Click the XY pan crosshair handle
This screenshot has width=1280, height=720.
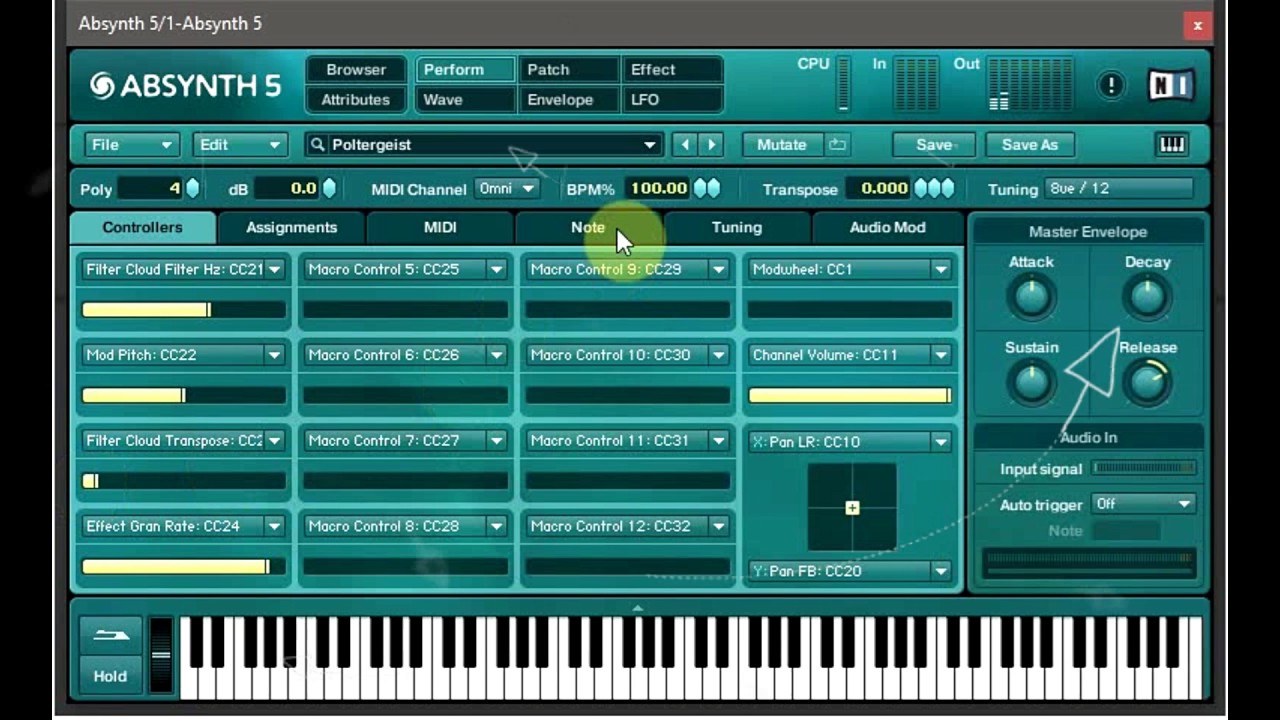point(852,508)
